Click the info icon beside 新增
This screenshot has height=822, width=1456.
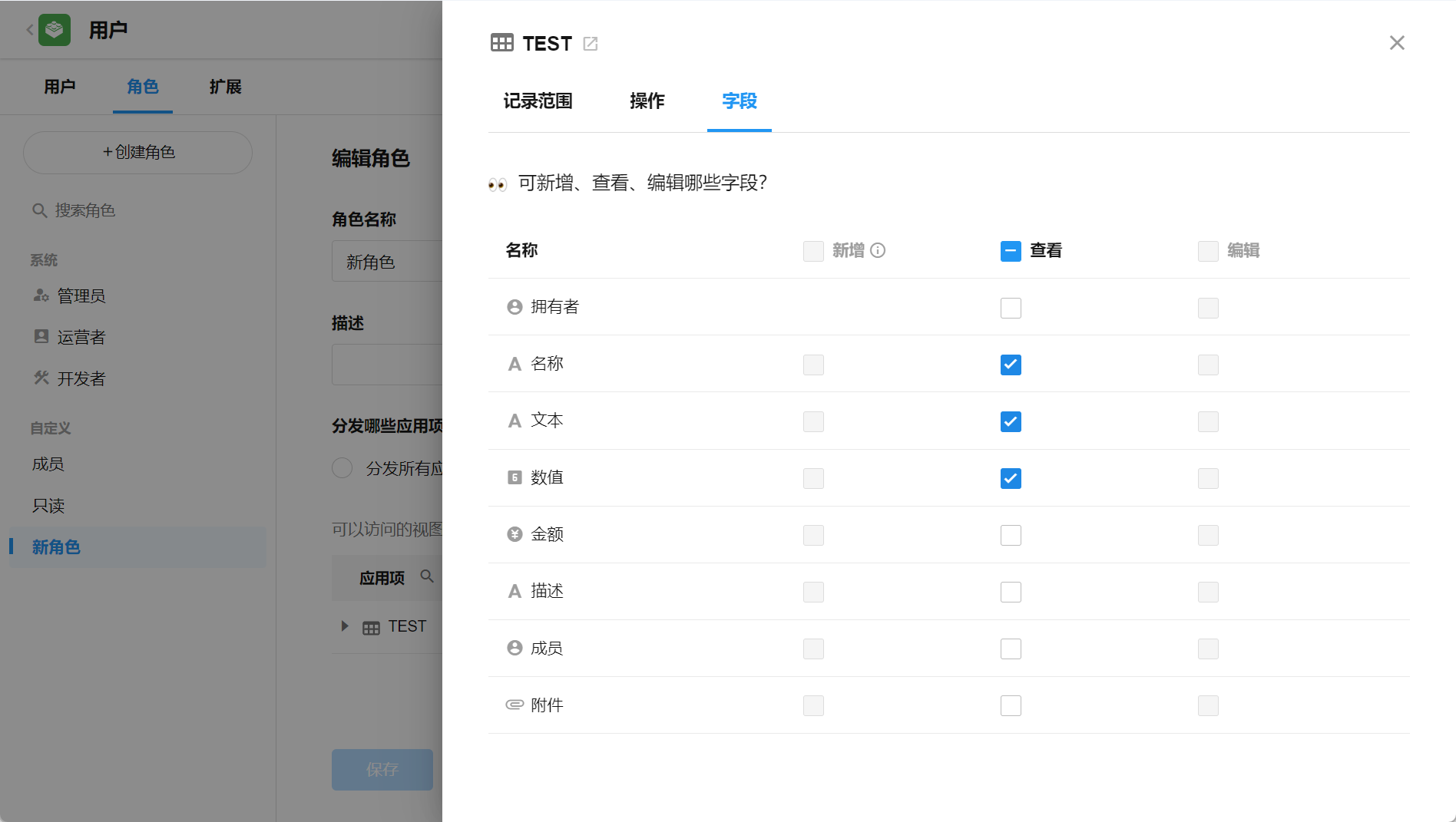pos(878,250)
